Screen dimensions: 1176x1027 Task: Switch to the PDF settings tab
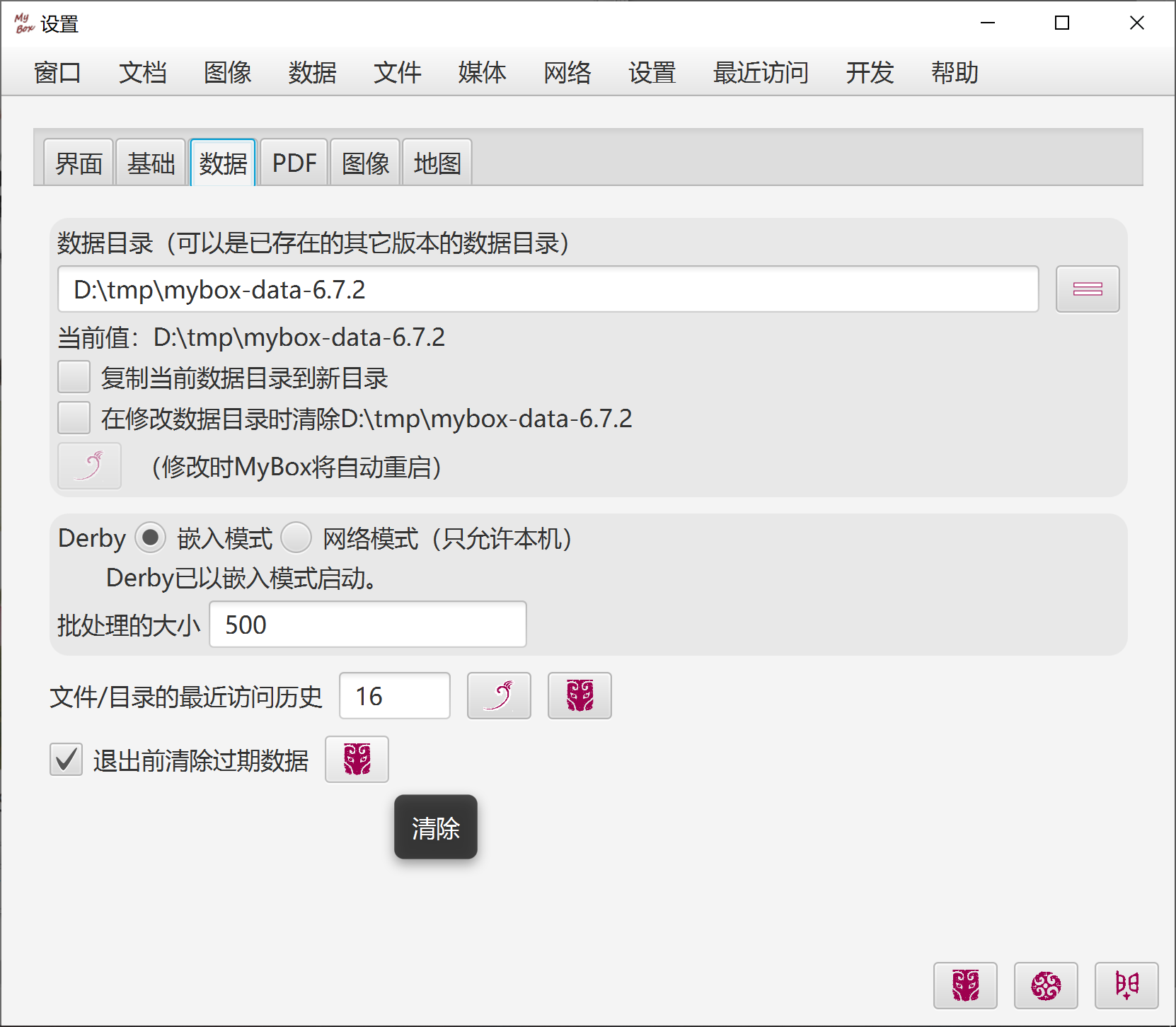click(294, 163)
